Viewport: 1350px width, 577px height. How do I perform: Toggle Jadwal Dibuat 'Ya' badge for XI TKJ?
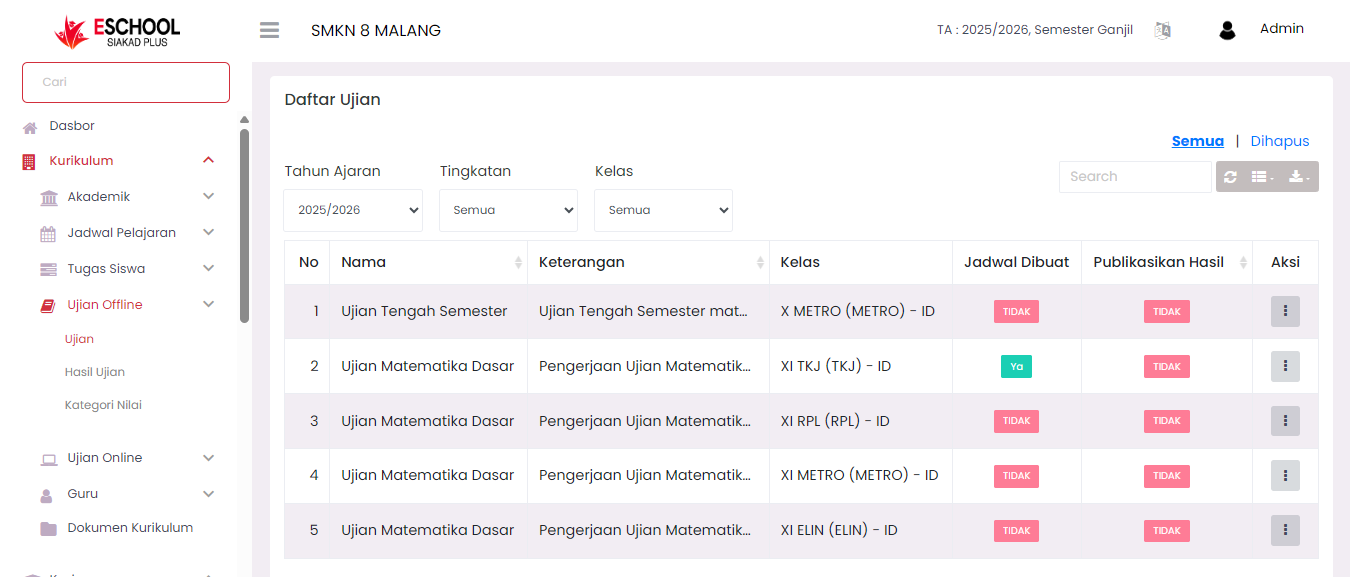point(1016,367)
